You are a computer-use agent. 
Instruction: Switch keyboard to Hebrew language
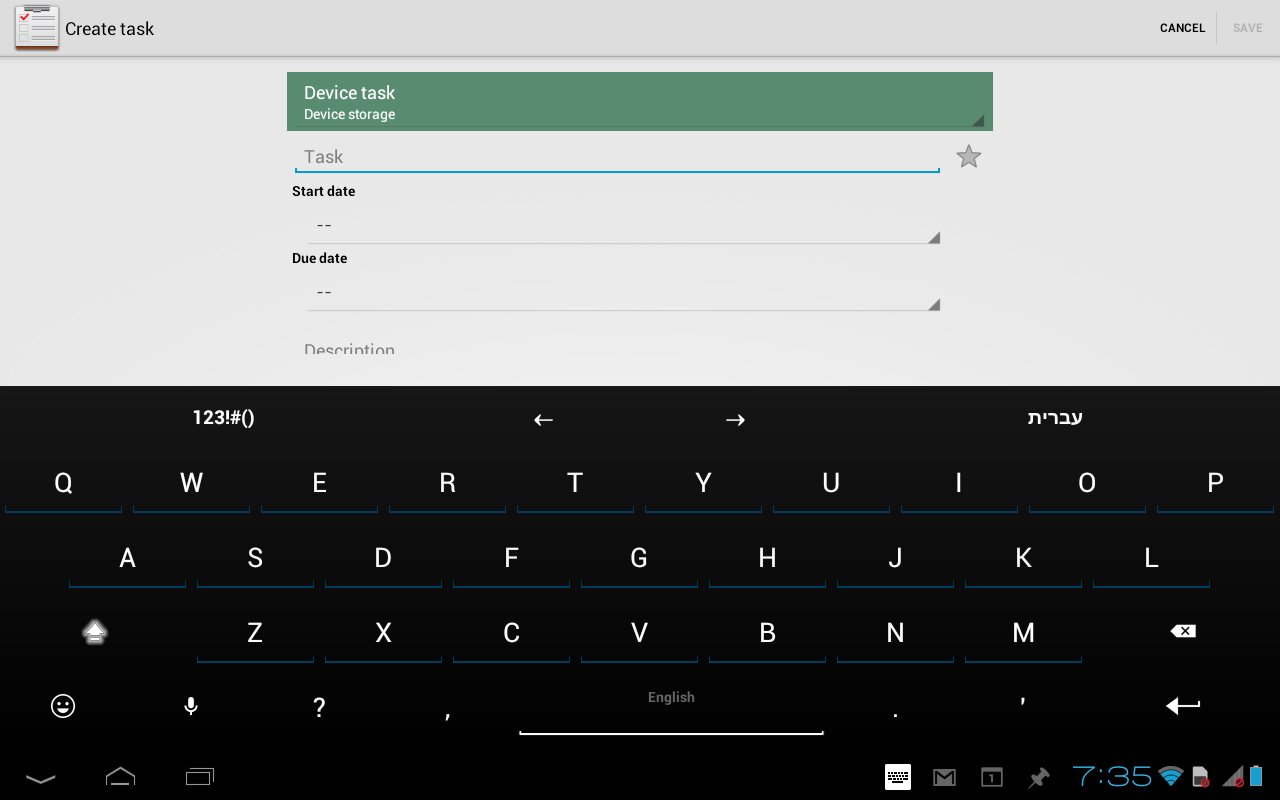(1055, 418)
